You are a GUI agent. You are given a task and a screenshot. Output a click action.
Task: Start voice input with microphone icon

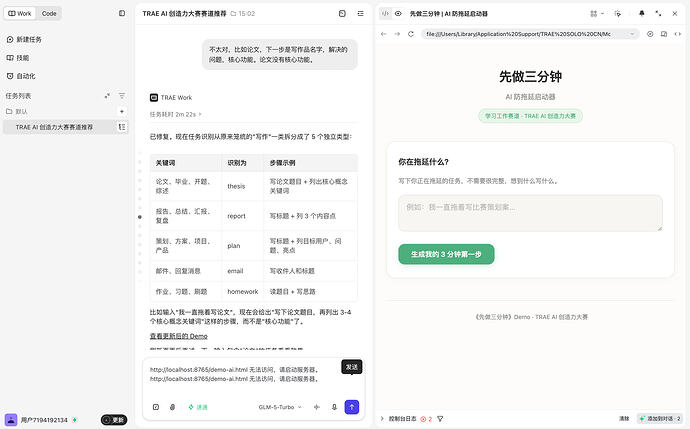(x=334, y=407)
